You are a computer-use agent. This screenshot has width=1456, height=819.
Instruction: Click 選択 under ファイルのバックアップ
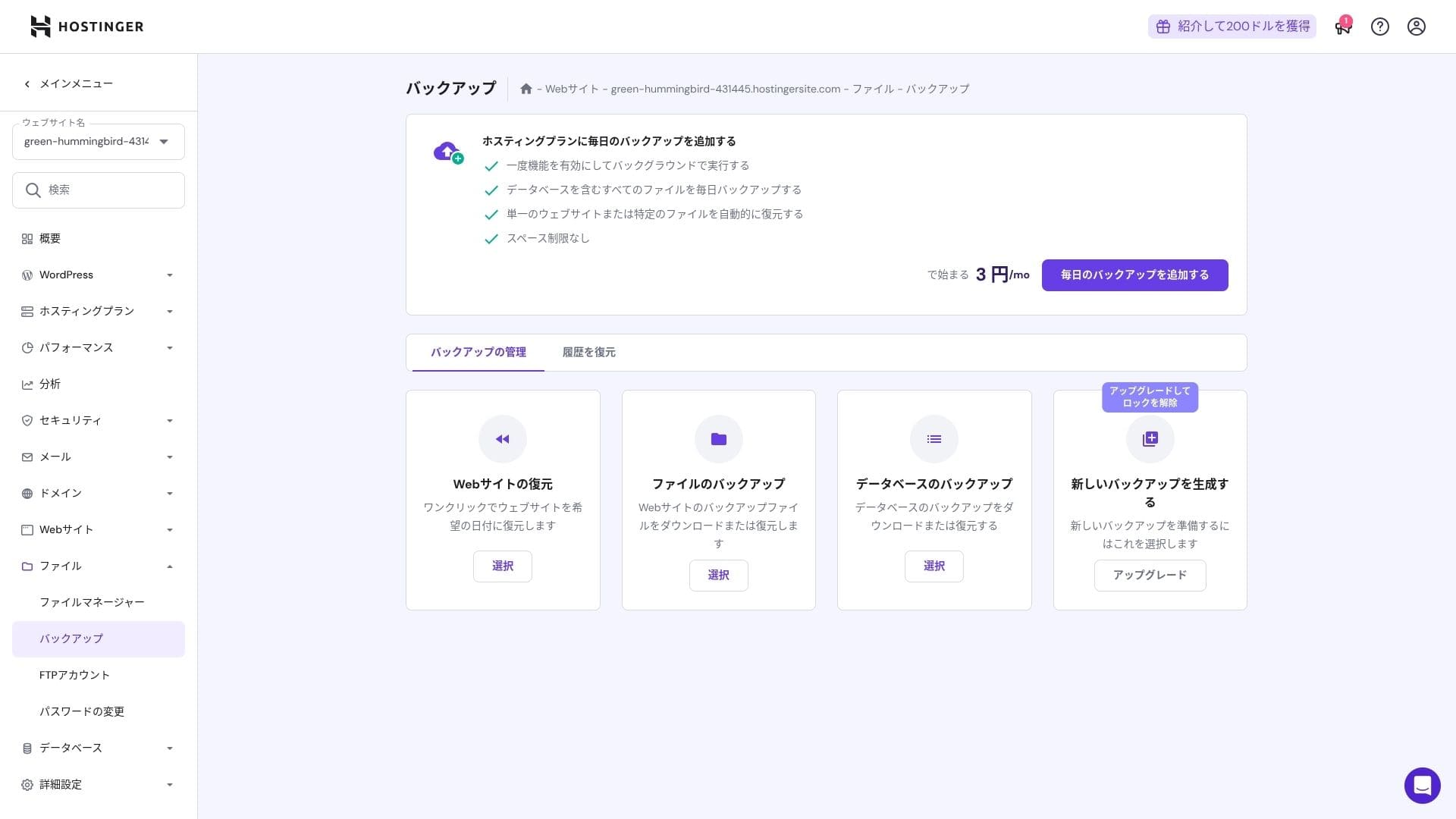point(719,576)
